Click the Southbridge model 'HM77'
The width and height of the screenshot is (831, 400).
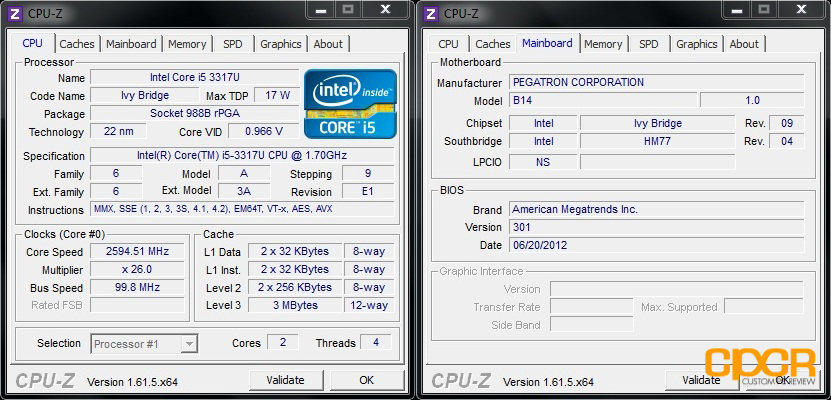click(658, 141)
